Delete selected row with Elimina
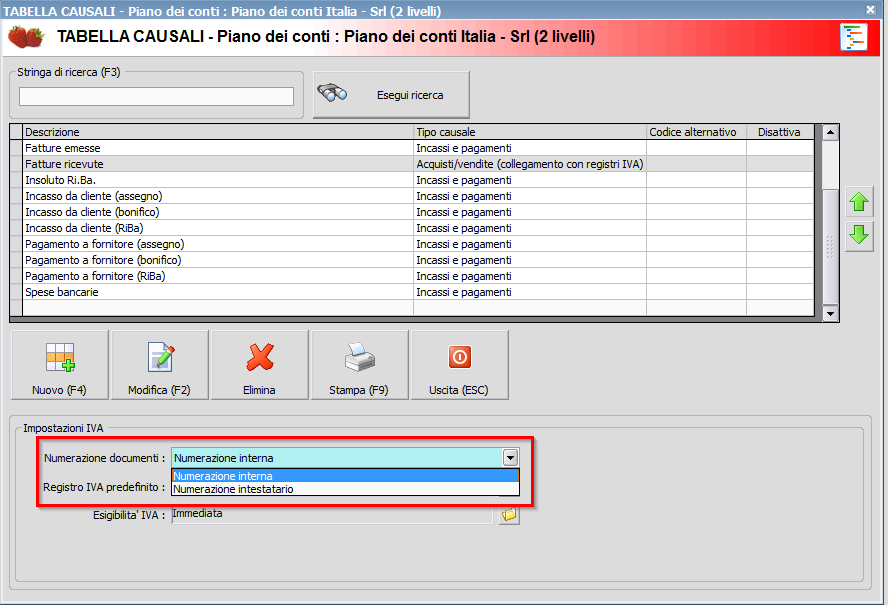 (x=259, y=365)
